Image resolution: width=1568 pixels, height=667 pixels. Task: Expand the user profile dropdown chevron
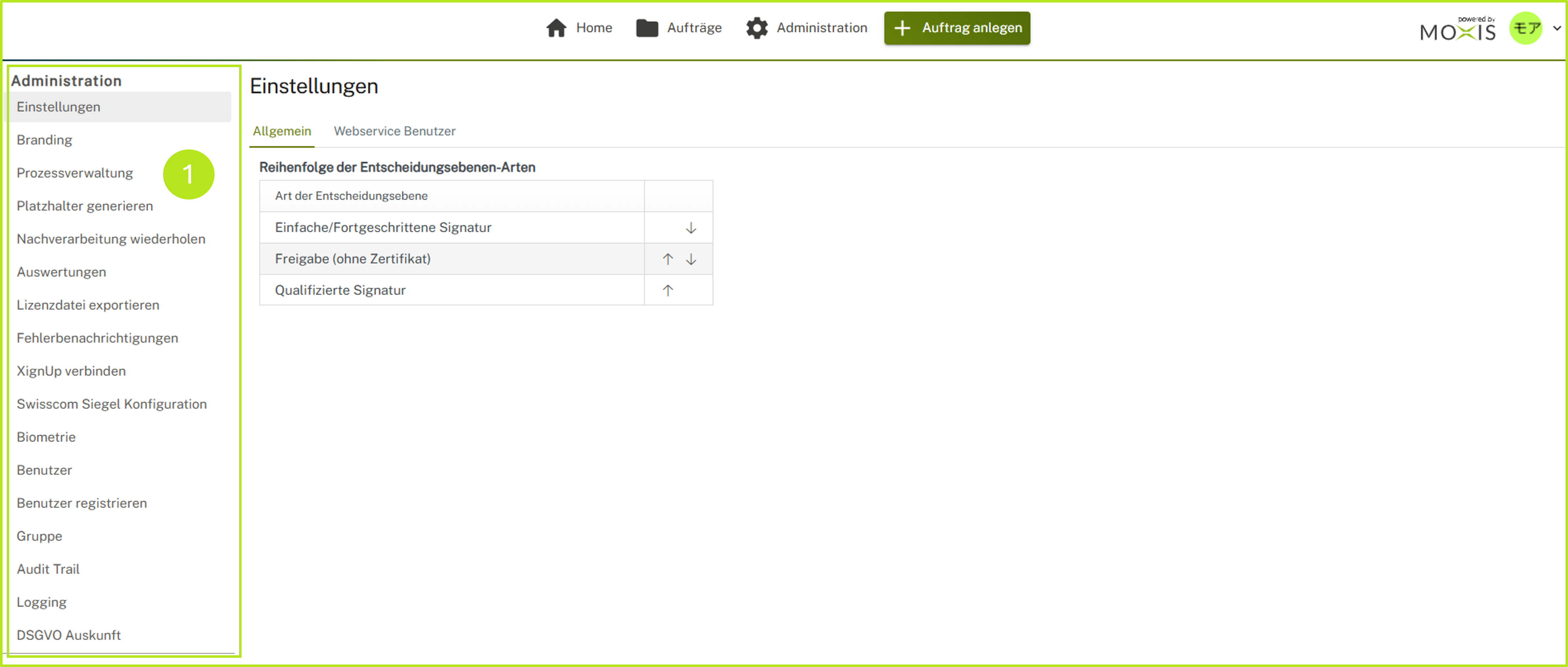pyautogui.click(x=1556, y=28)
